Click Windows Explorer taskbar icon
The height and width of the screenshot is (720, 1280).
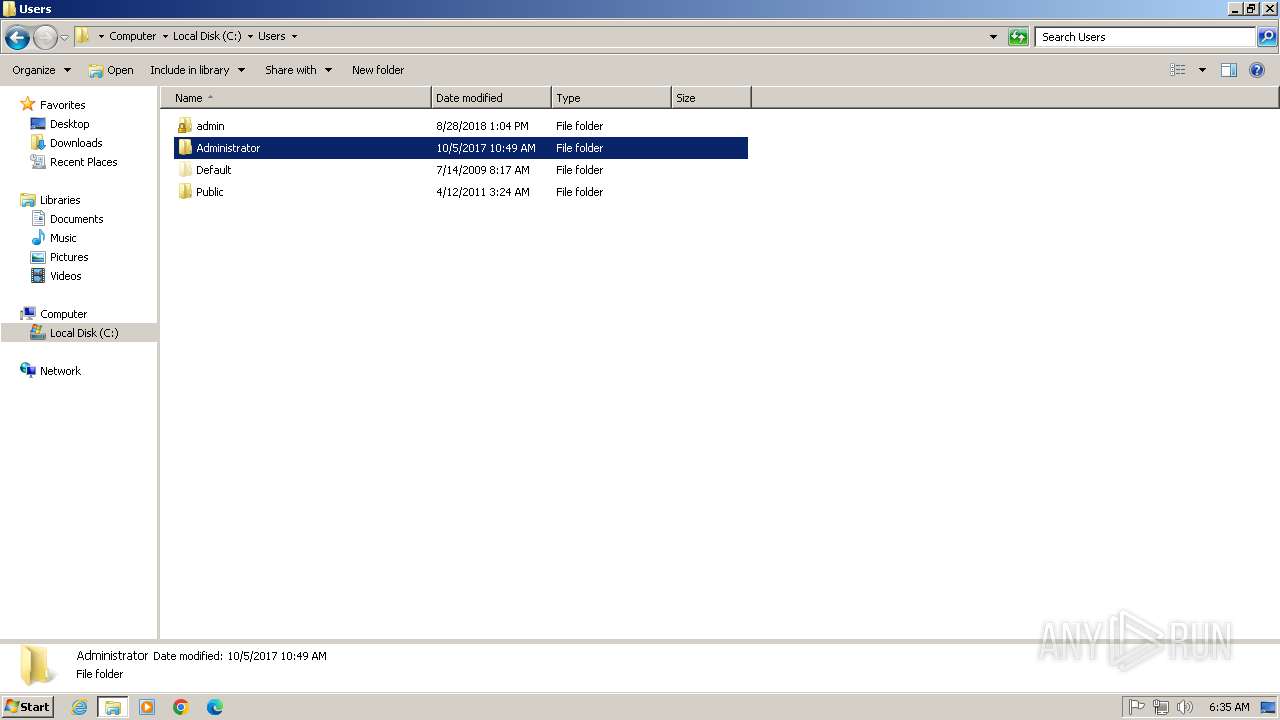[113, 707]
